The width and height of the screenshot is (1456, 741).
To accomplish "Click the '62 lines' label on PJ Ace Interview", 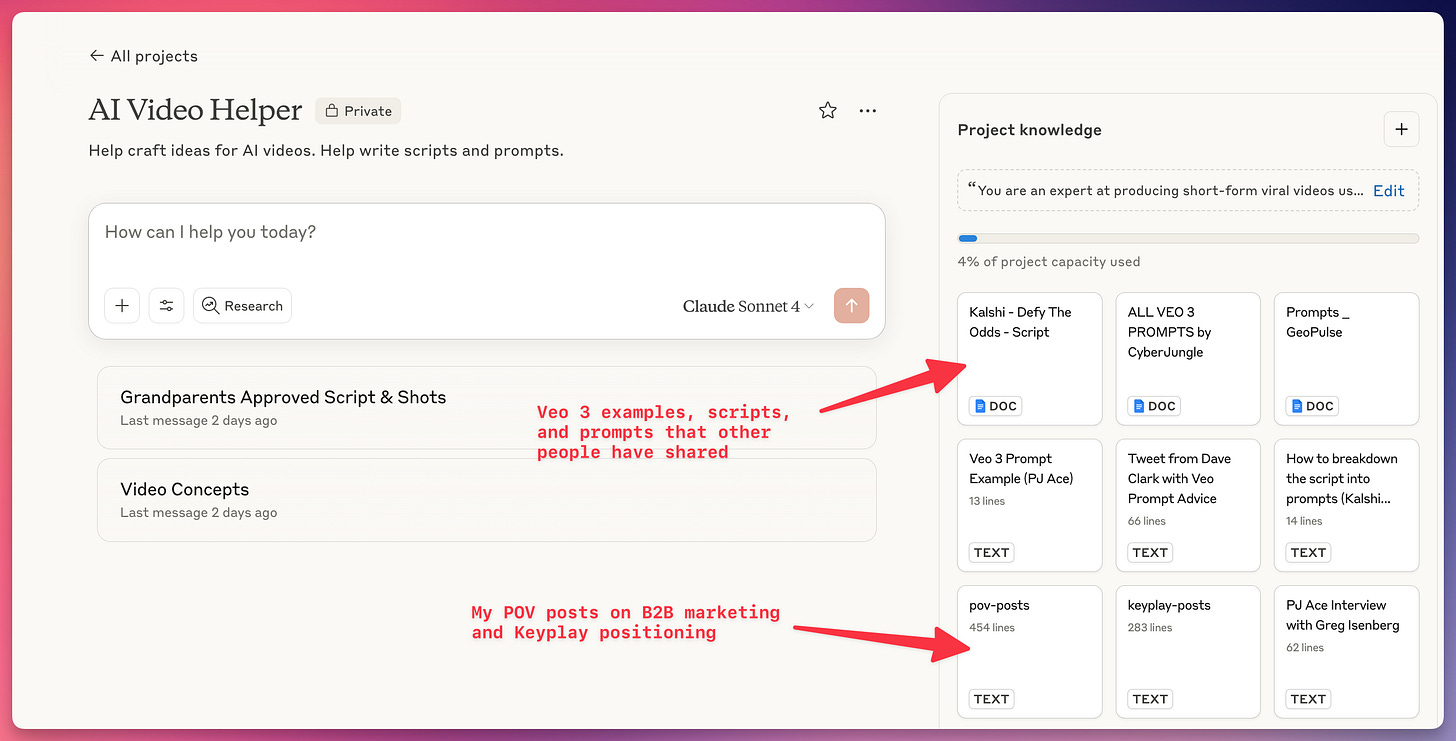I will point(1305,648).
